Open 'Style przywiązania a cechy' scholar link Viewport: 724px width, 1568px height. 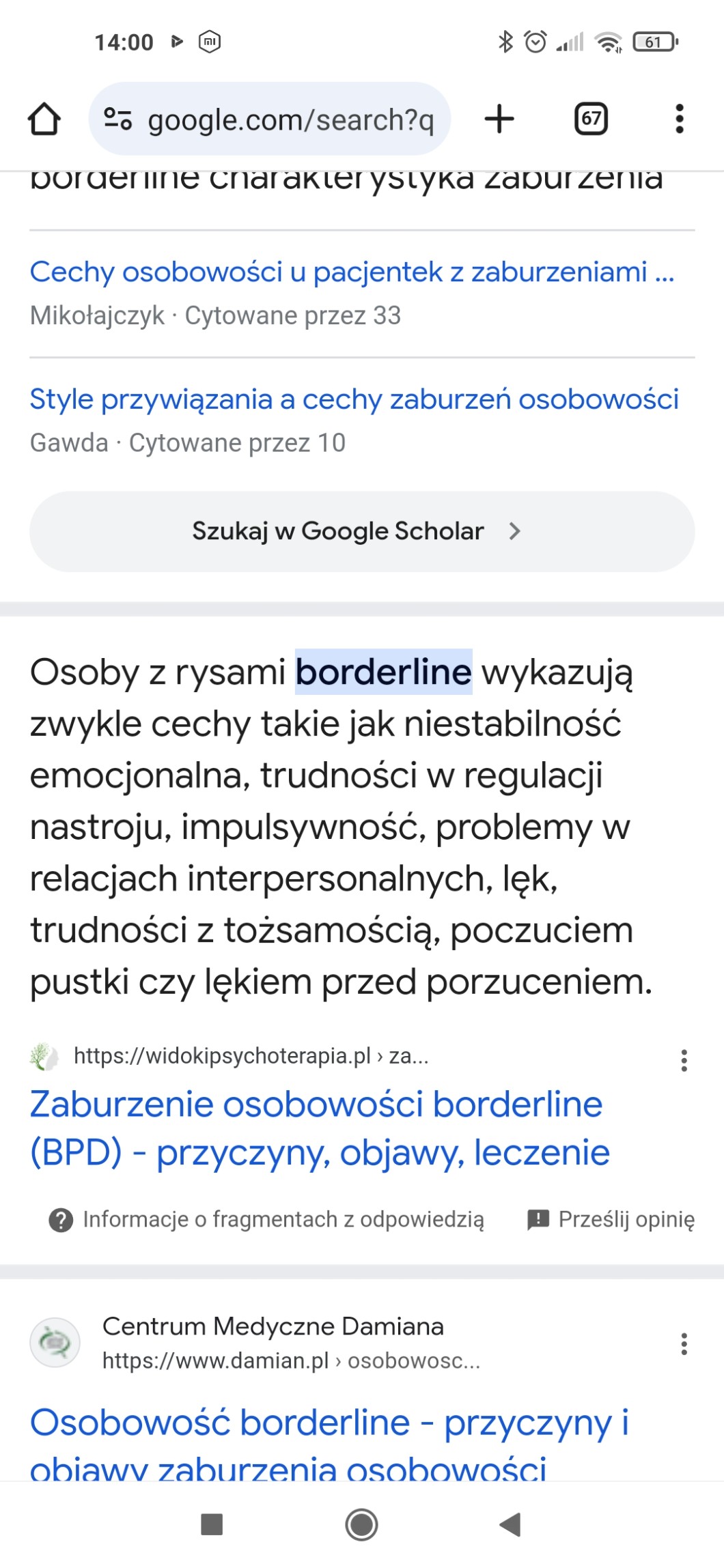354,399
